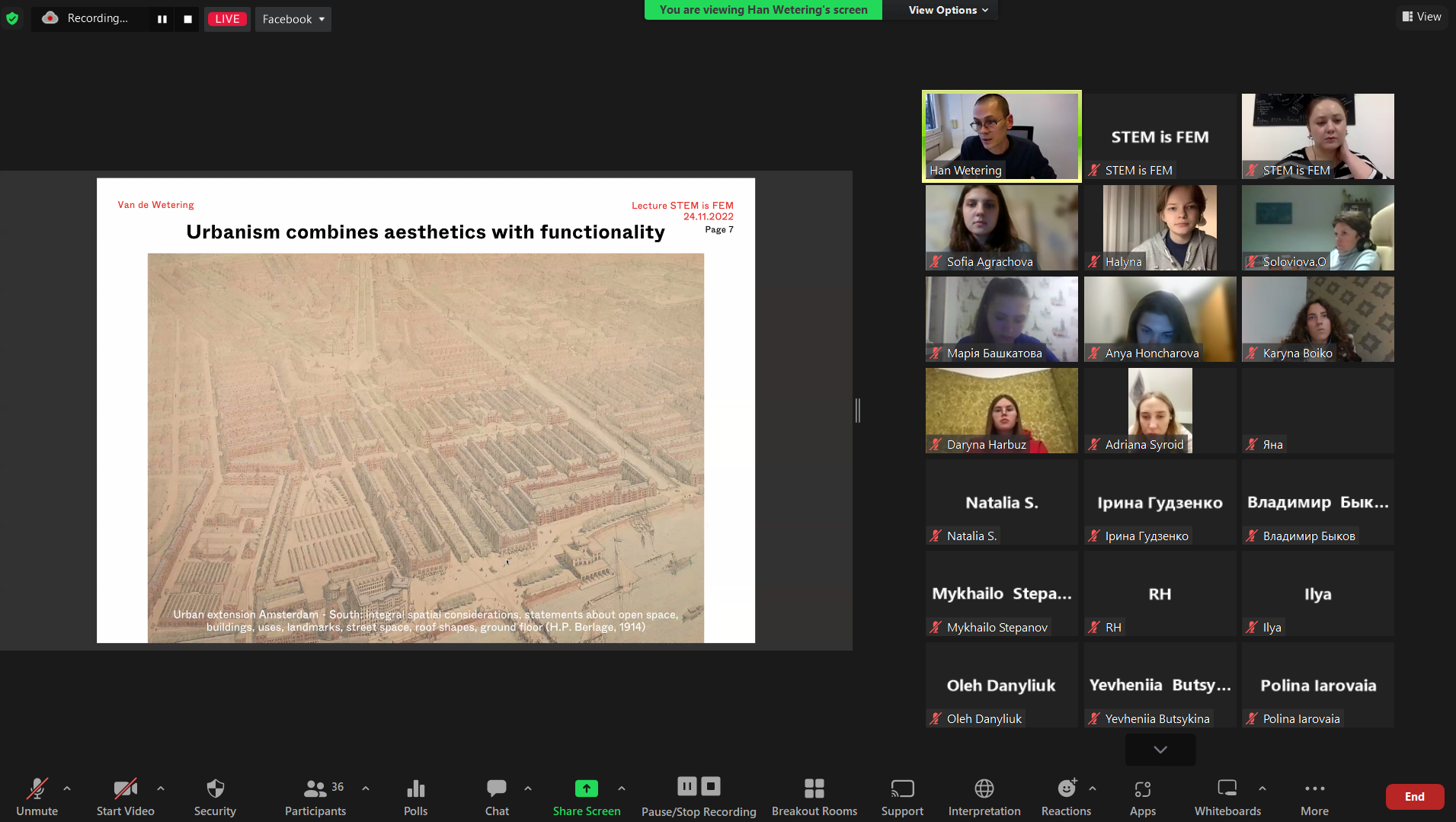The height and width of the screenshot is (822, 1456).
Task: Select the Владимир Быков participant tile
Action: [x=1318, y=502]
